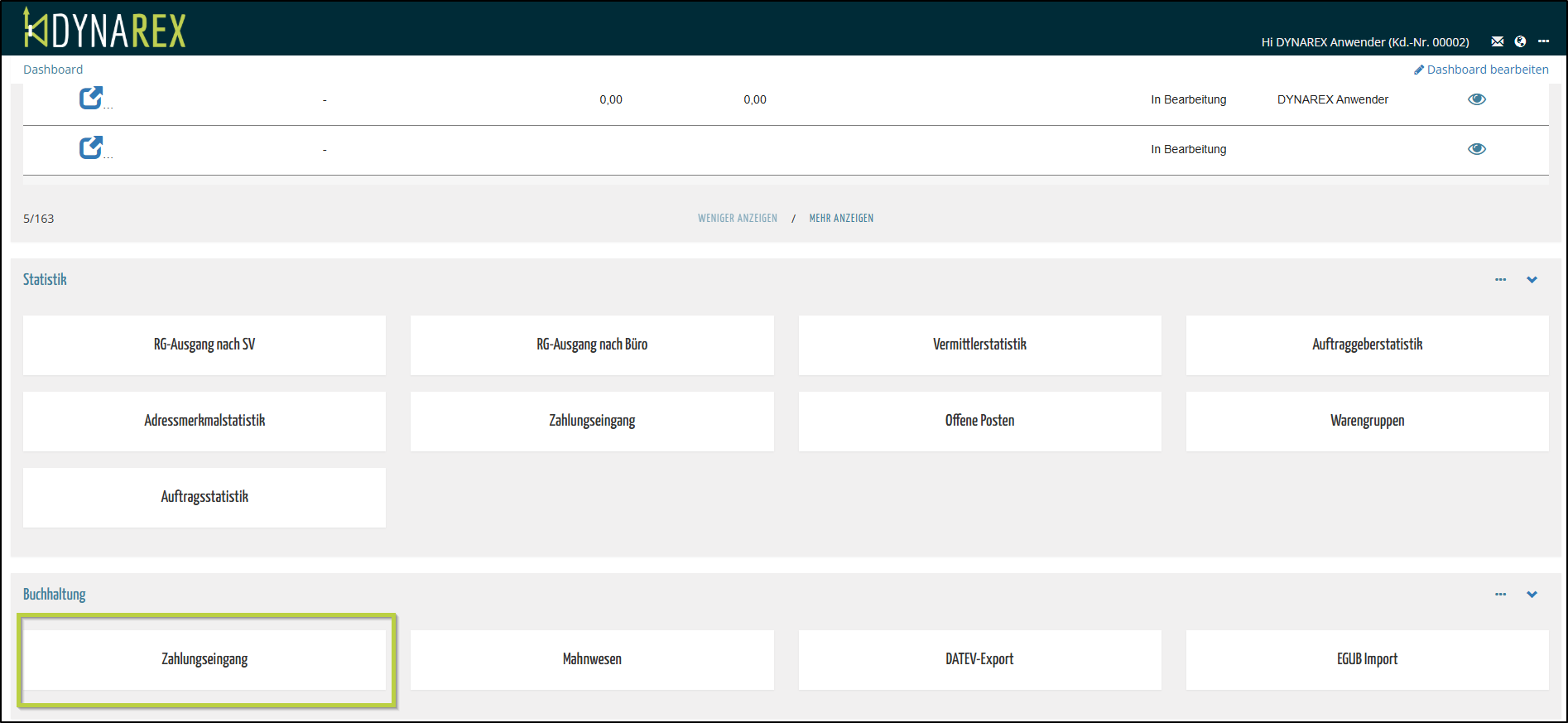Open first row's external link icon
1568x723 pixels.
[x=91, y=99]
